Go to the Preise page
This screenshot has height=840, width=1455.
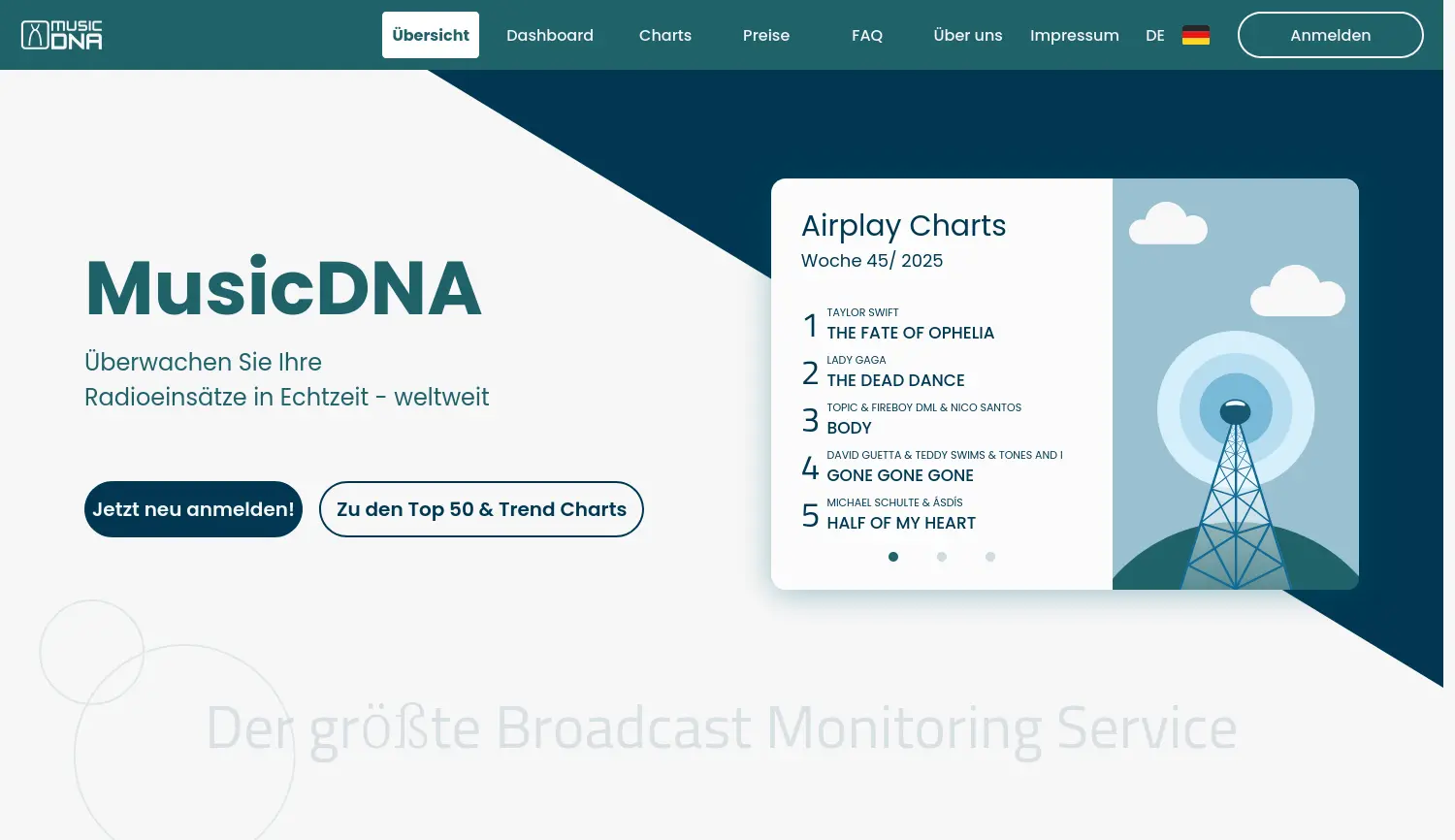pos(766,35)
